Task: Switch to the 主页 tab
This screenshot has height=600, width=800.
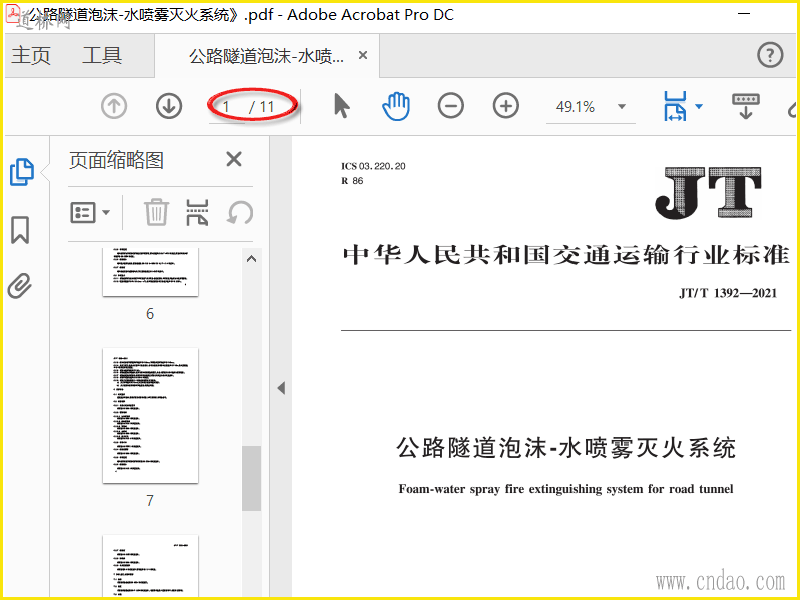Action: [x=31, y=55]
